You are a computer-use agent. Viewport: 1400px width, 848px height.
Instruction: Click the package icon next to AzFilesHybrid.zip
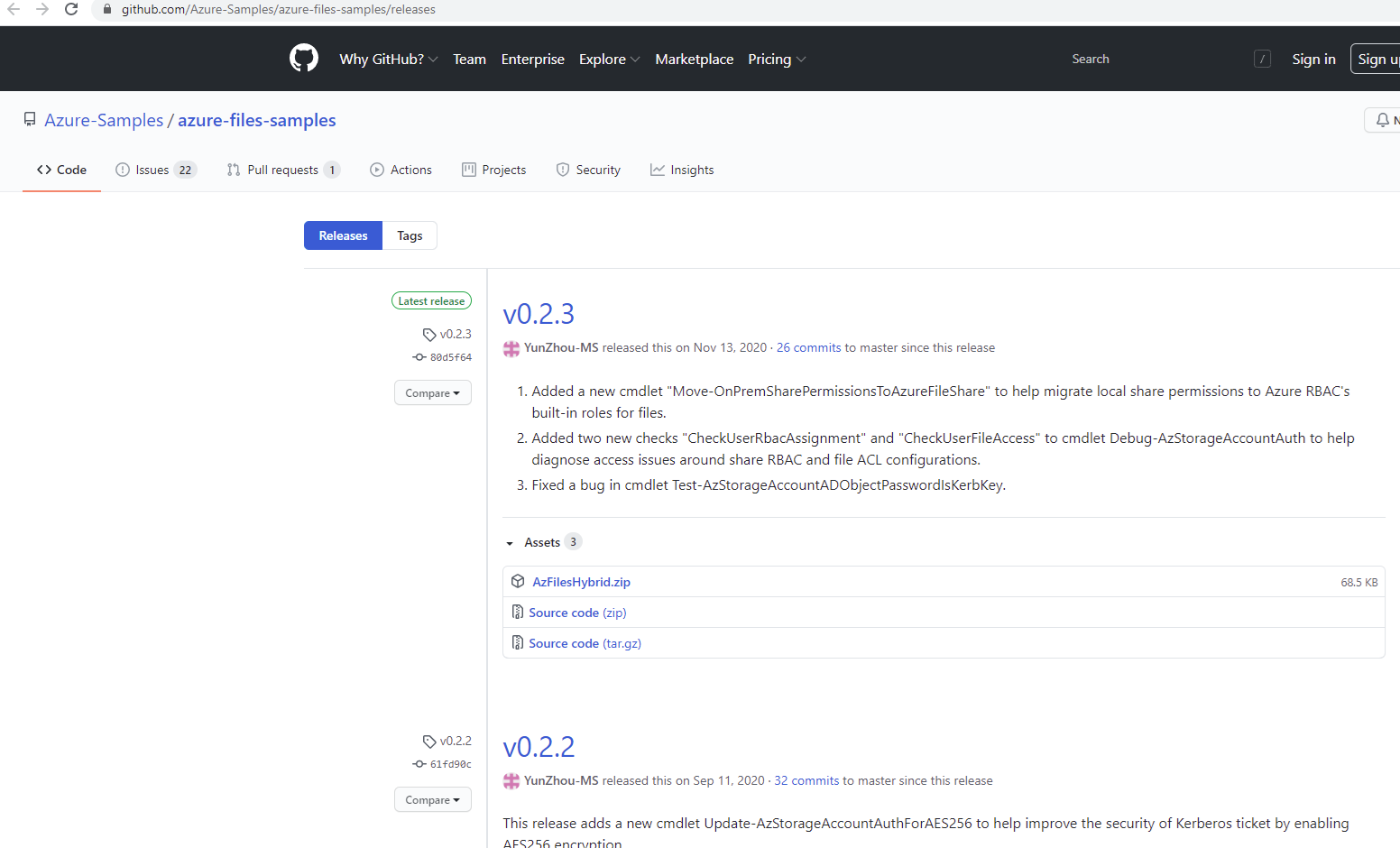point(518,581)
